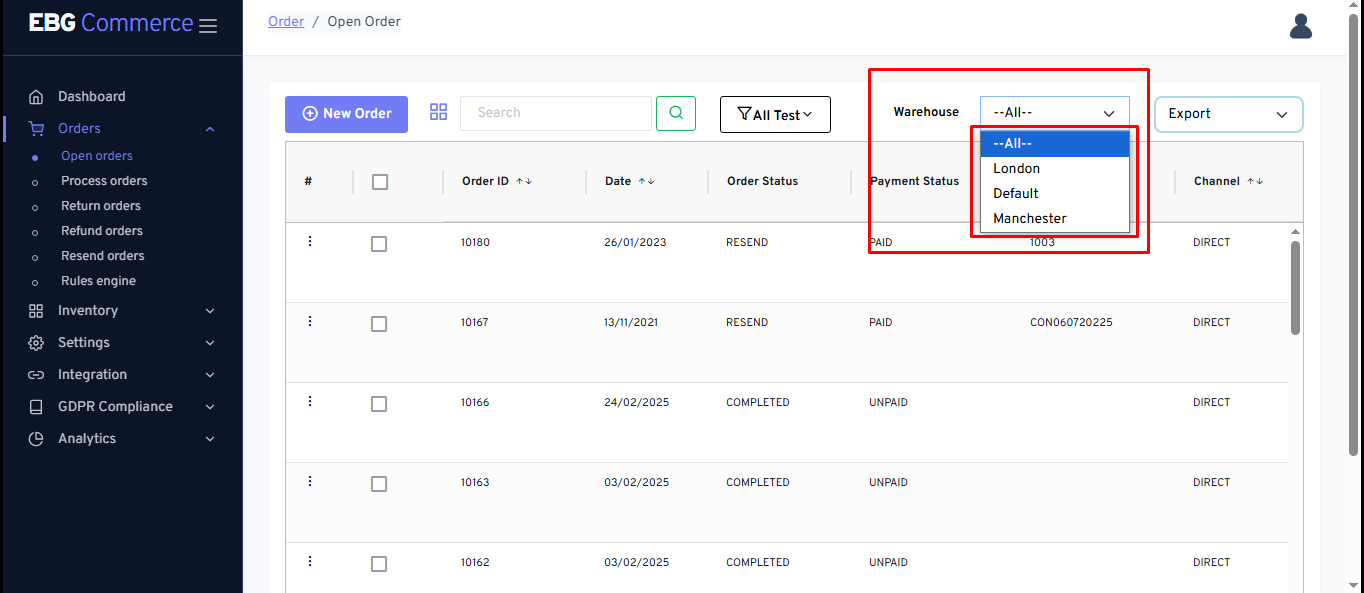Open three-dot actions menu for order 10166
Viewport: 1364px width, 593px height.
(x=310, y=402)
